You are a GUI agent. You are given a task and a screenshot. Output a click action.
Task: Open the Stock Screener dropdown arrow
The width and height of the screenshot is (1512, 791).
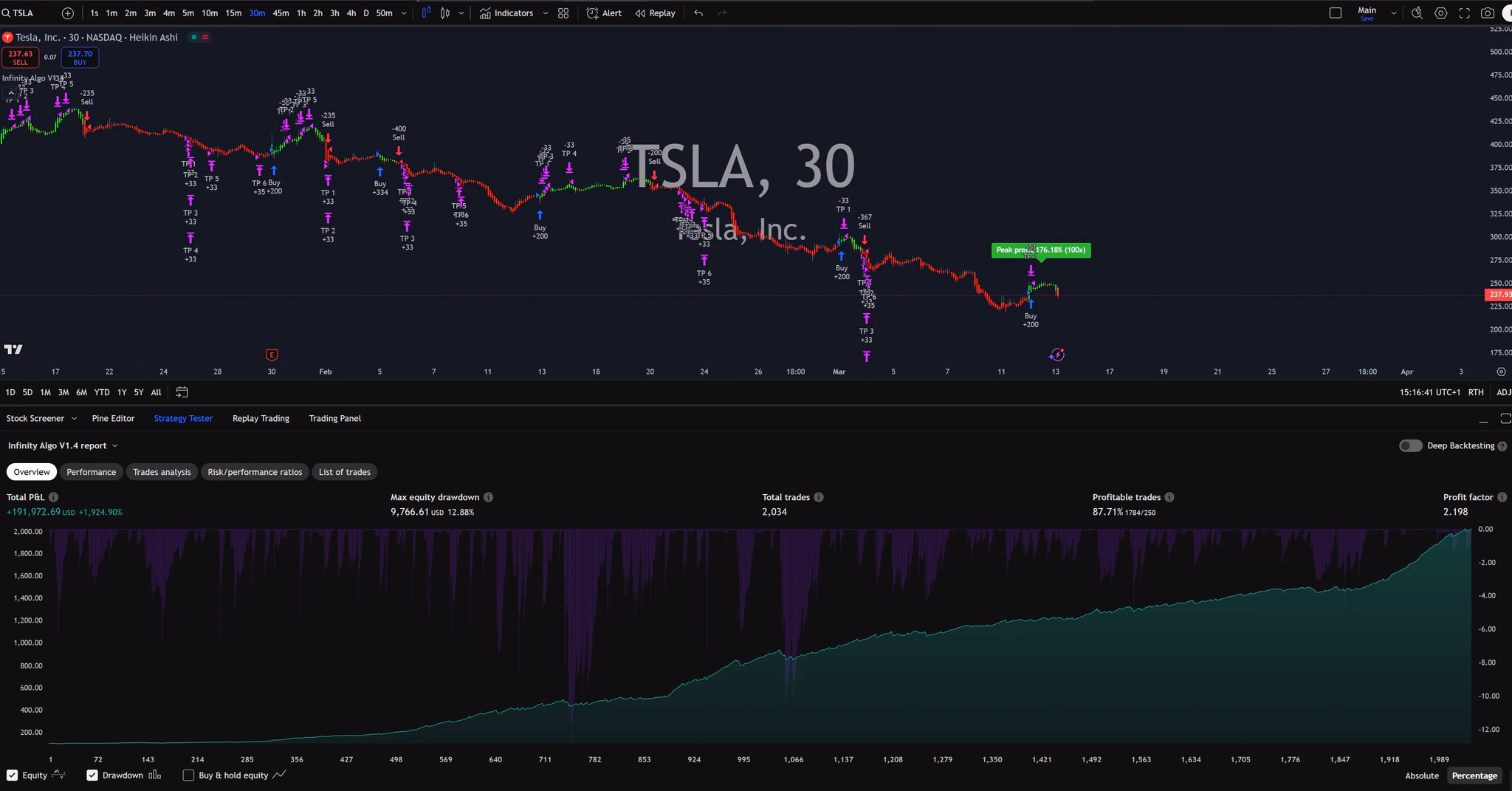(x=74, y=419)
